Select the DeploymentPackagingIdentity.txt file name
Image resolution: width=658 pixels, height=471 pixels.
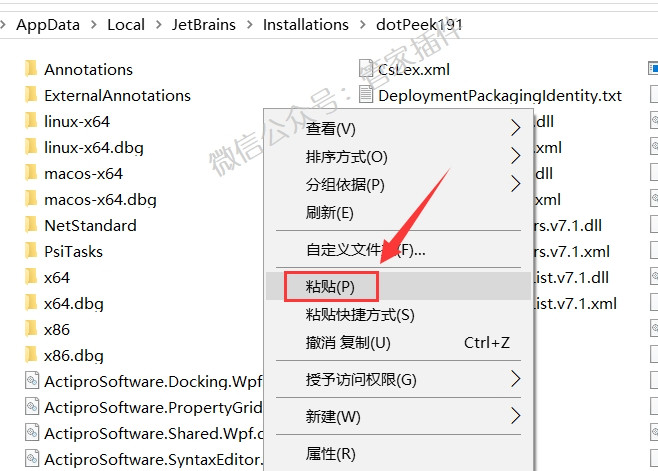500,96
